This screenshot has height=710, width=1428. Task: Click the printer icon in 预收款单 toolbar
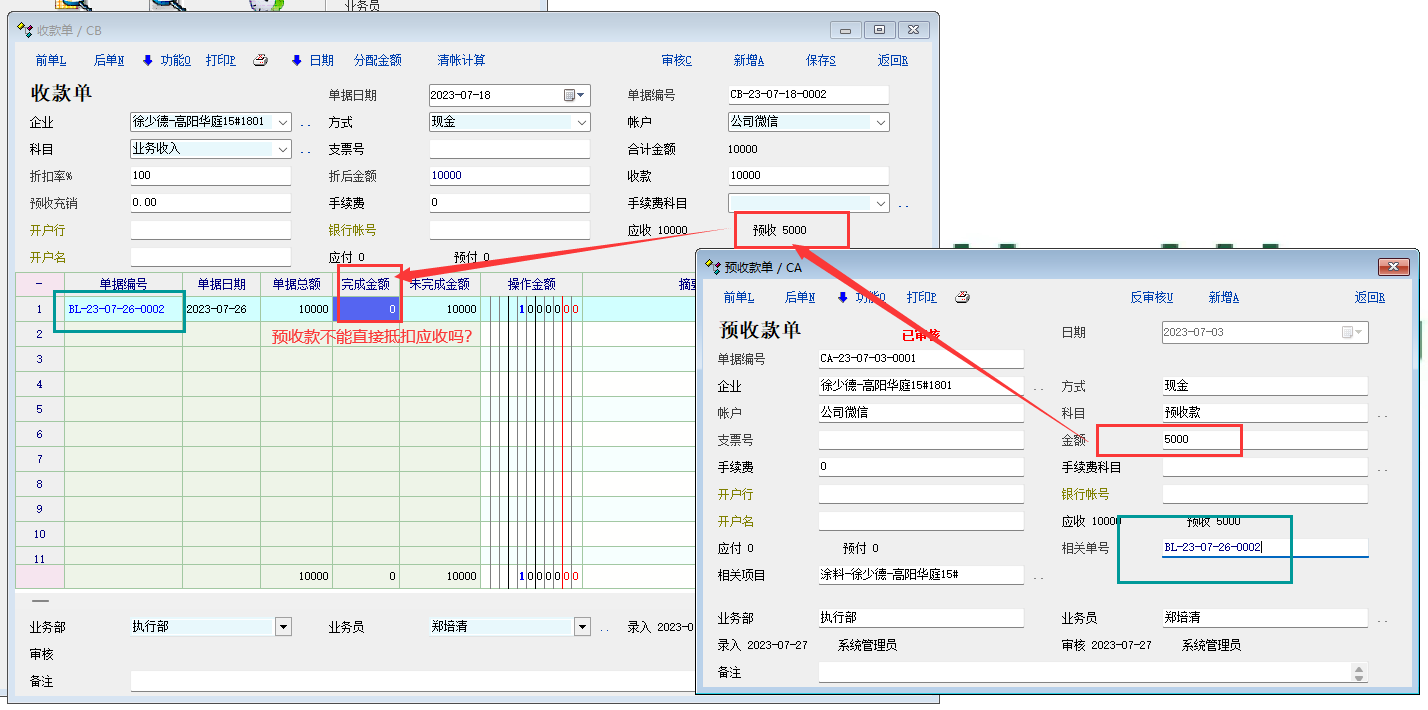click(x=962, y=297)
